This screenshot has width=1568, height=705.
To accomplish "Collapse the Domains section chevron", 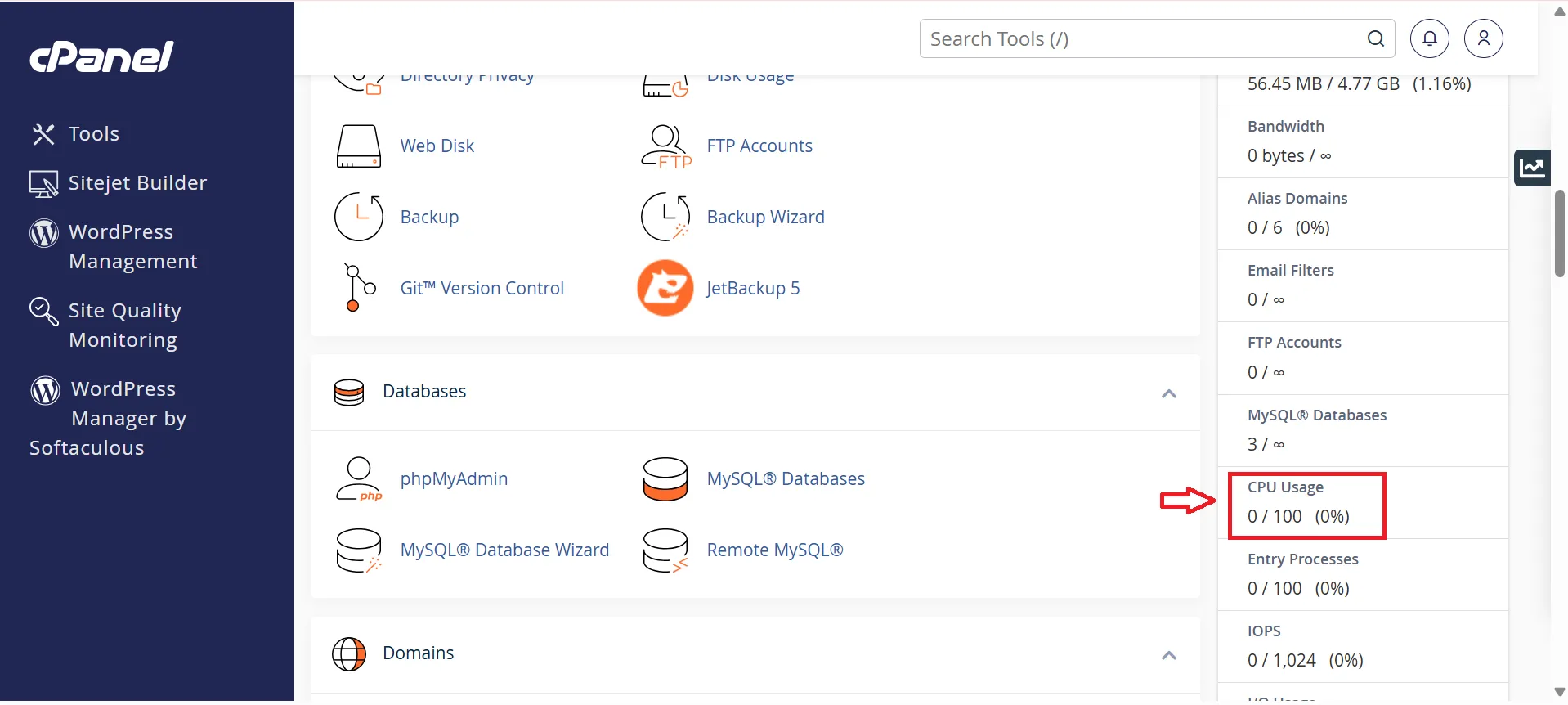I will click(x=1168, y=655).
